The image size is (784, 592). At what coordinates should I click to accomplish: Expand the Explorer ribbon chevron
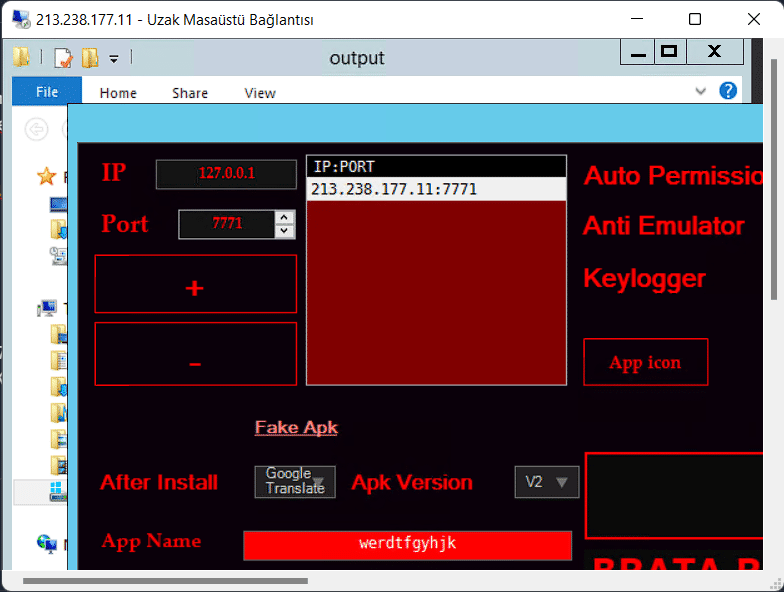700,91
